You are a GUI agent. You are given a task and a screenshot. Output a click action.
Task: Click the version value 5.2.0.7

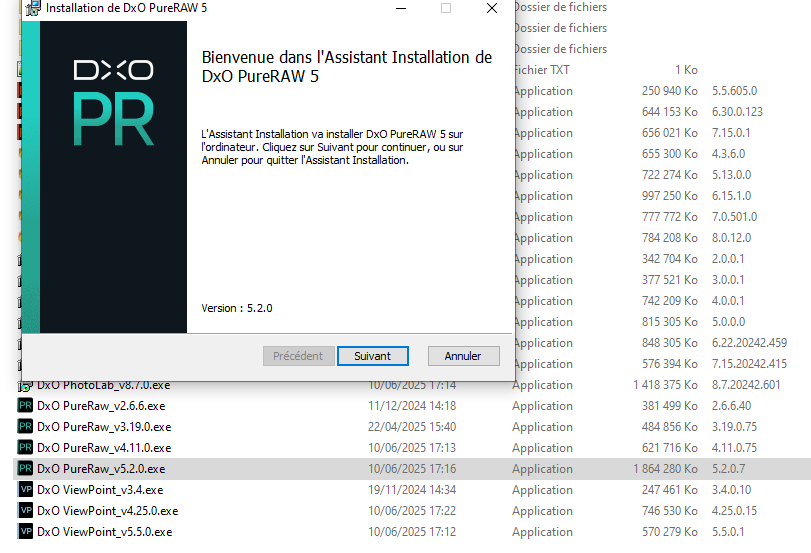[x=728, y=469]
